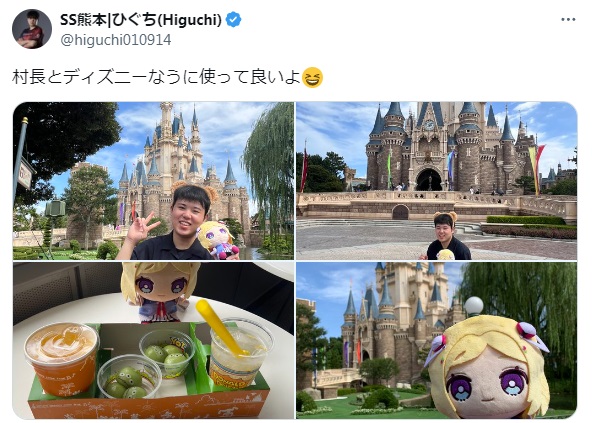Screen dimensions: 592x423
Task: Open the @higuchi010914 handle link
Action: 116,40
